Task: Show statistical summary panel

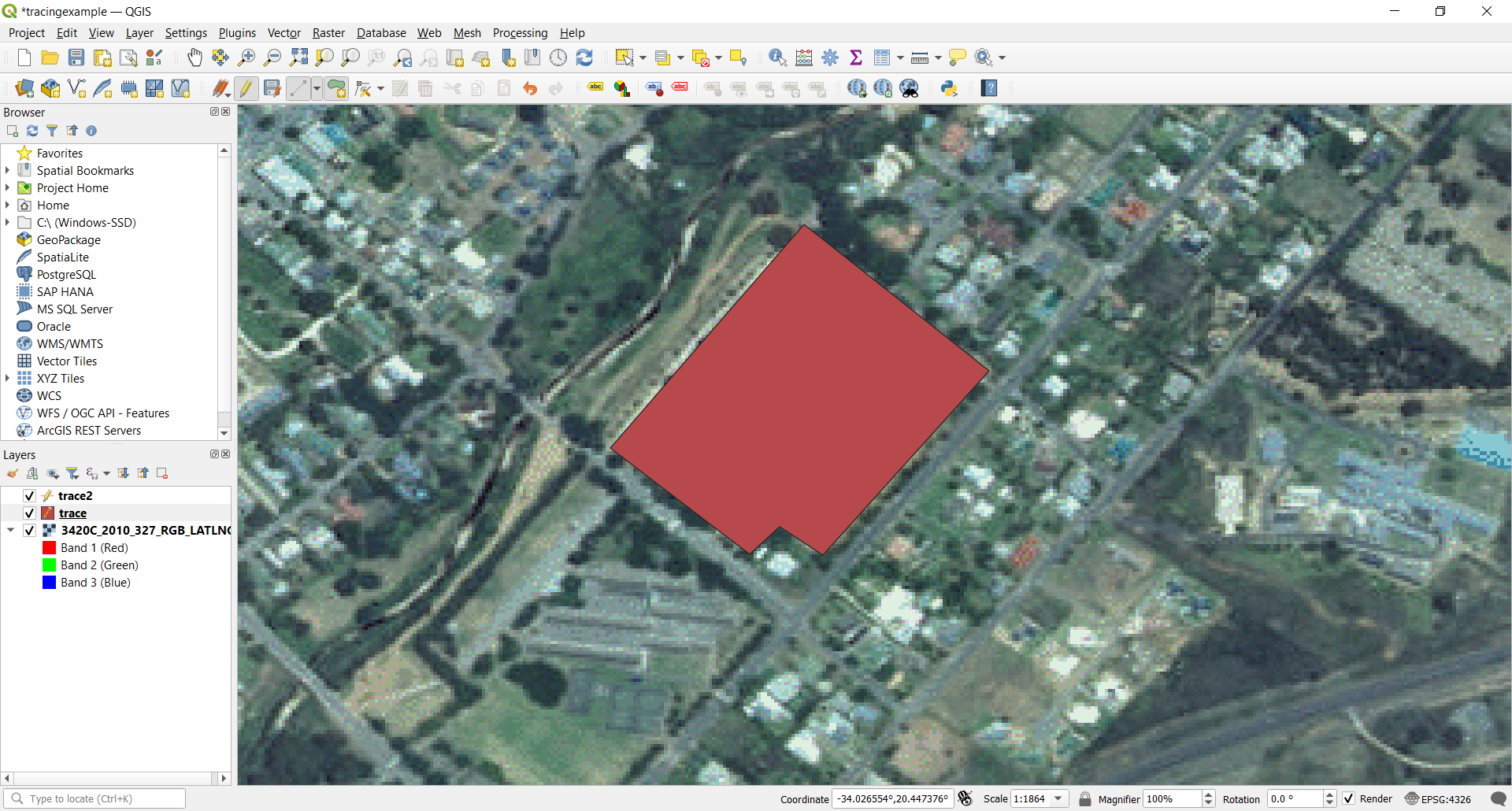Action: pos(857,57)
